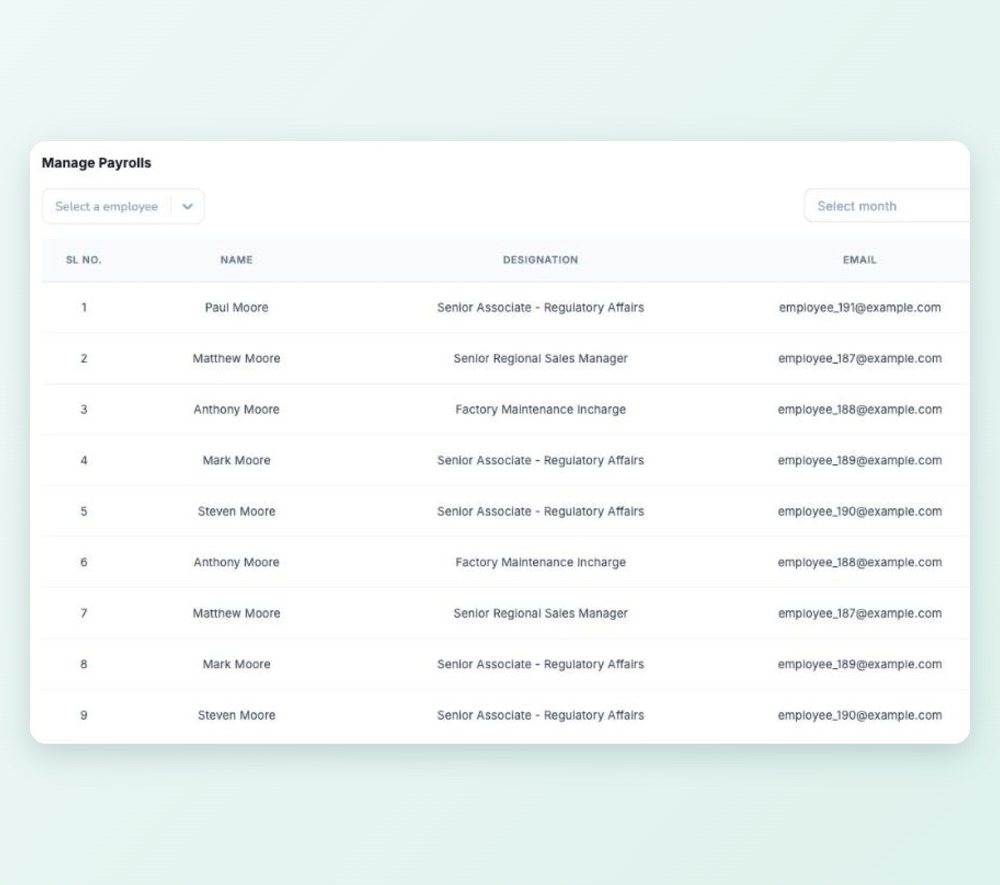Image resolution: width=1000 pixels, height=885 pixels.
Task: Click serial number 6 cell
Action: tap(84, 562)
